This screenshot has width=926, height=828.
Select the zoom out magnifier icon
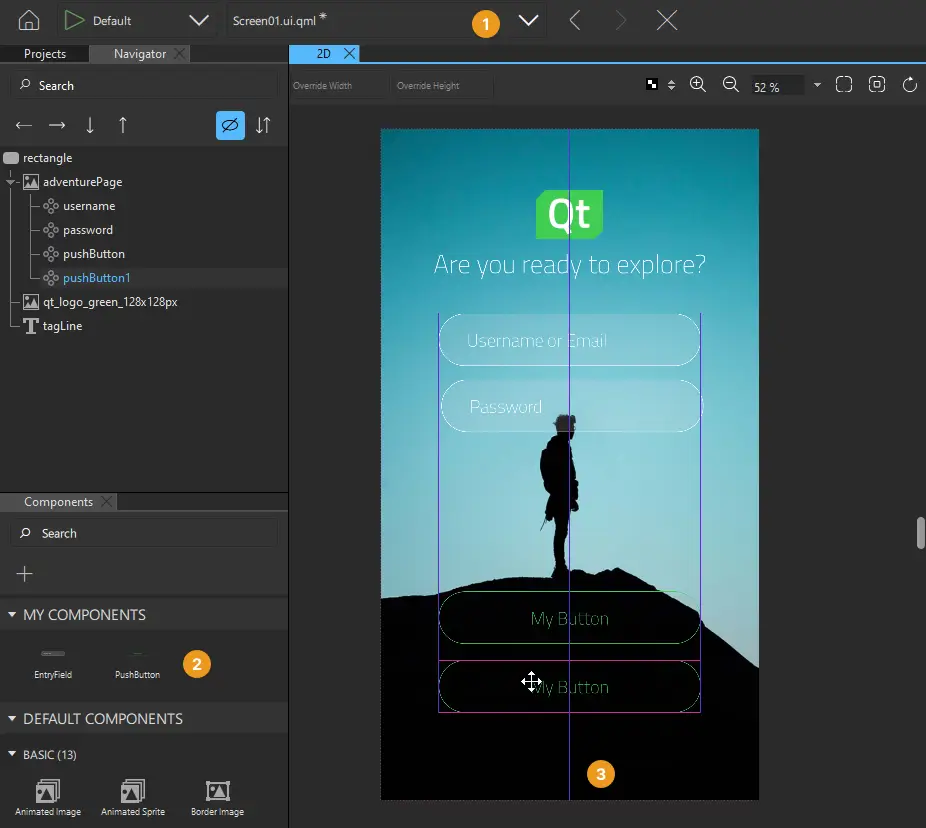click(730, 85)
